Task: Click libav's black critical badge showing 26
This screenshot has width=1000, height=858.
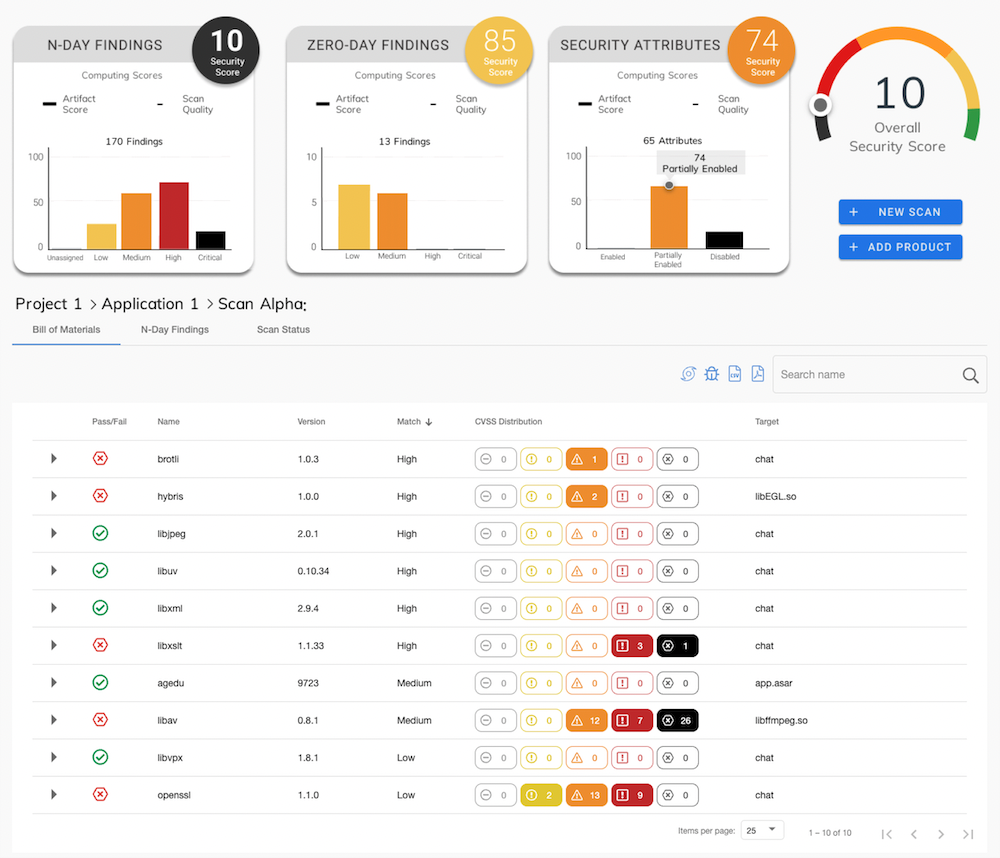Action: [x=677, y=720]
